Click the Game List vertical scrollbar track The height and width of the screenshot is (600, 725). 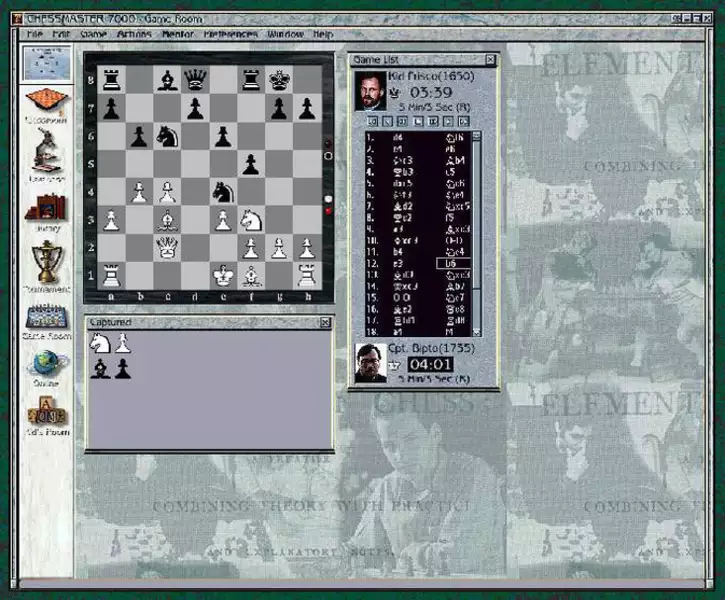point(477,233)
